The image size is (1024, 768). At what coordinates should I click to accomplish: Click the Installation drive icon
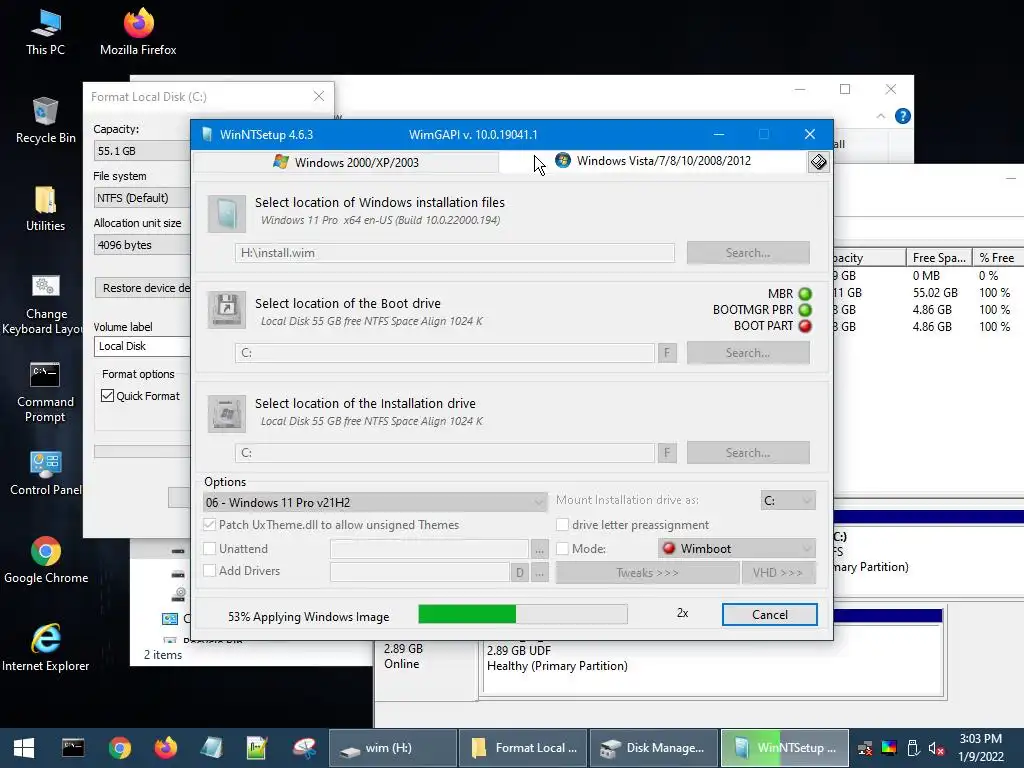click(227, 413)
